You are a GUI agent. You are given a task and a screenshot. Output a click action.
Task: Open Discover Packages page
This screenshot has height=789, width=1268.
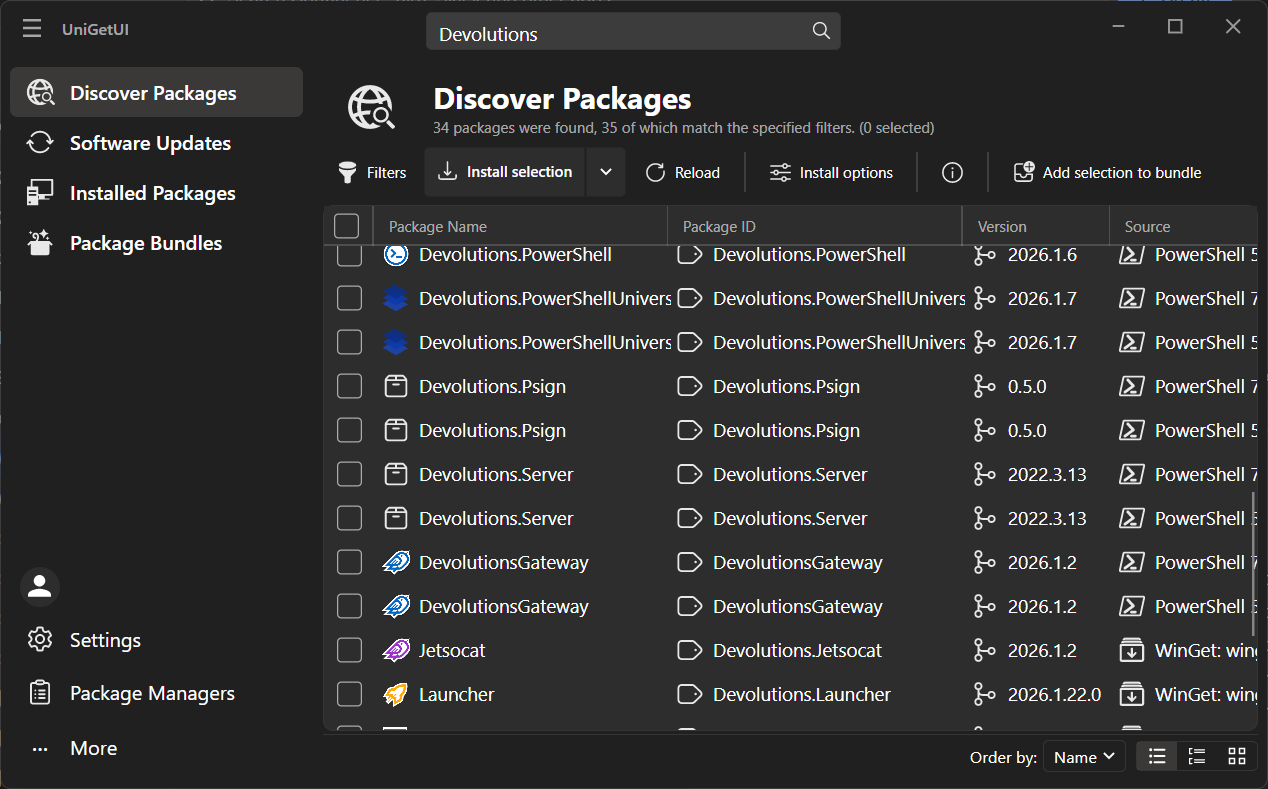pos(156,92)
